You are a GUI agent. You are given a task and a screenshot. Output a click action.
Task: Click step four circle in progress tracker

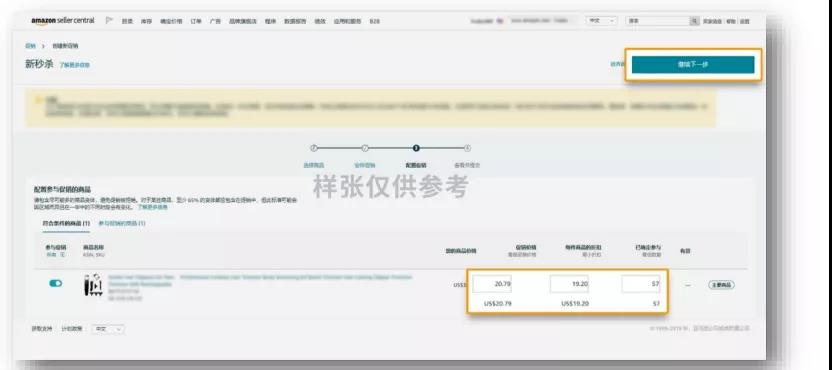467,148
